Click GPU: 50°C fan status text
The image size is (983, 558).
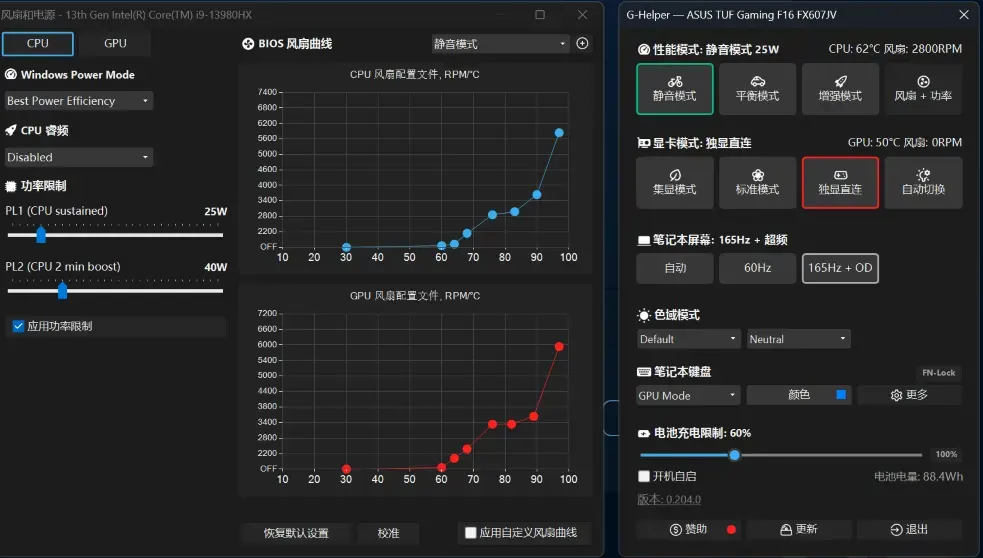coord(905,142)
